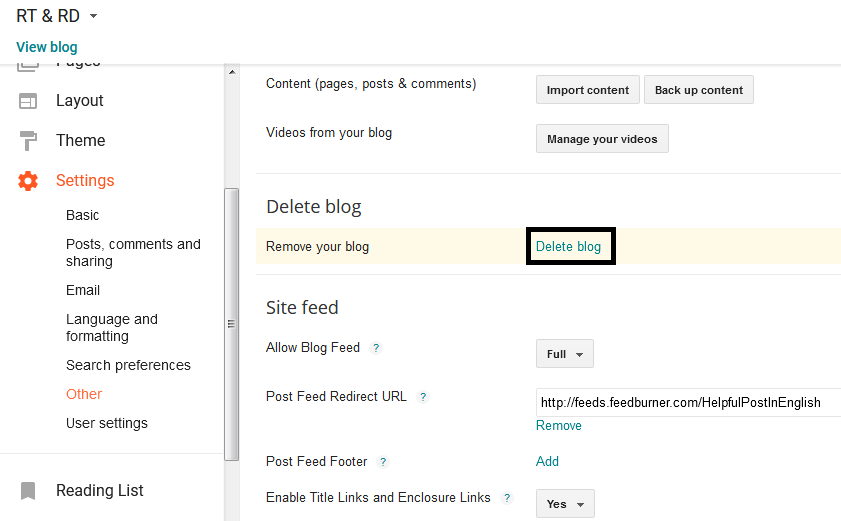This screenshot has width=841, height=521.
Task: Open the Allow Blog Feed Full dropdown
Action: tap(565, 354)
